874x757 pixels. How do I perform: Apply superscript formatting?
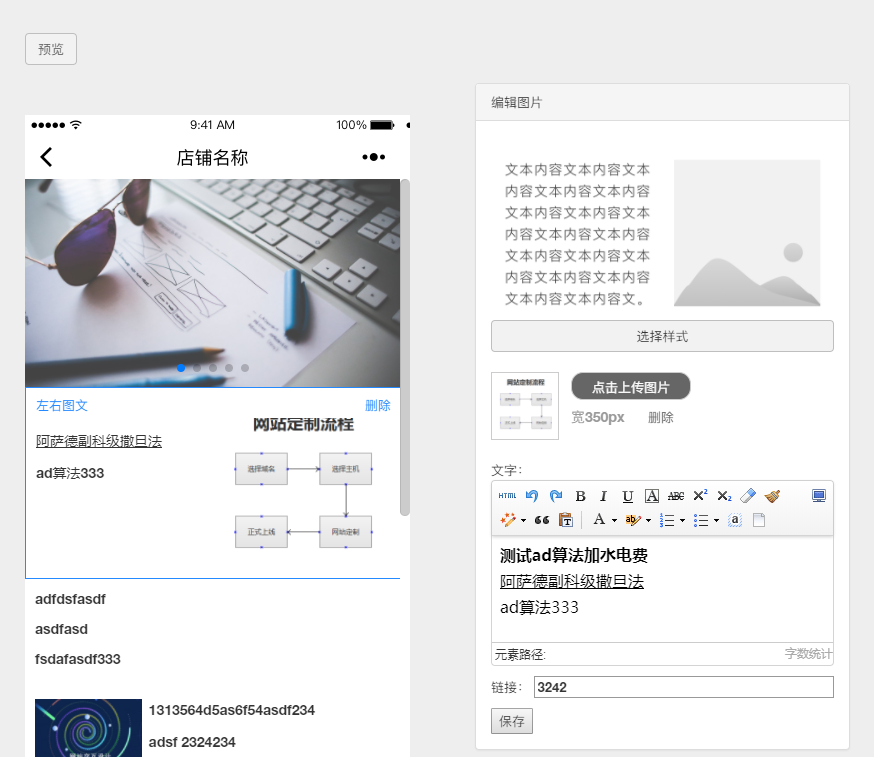click(700, 496)
